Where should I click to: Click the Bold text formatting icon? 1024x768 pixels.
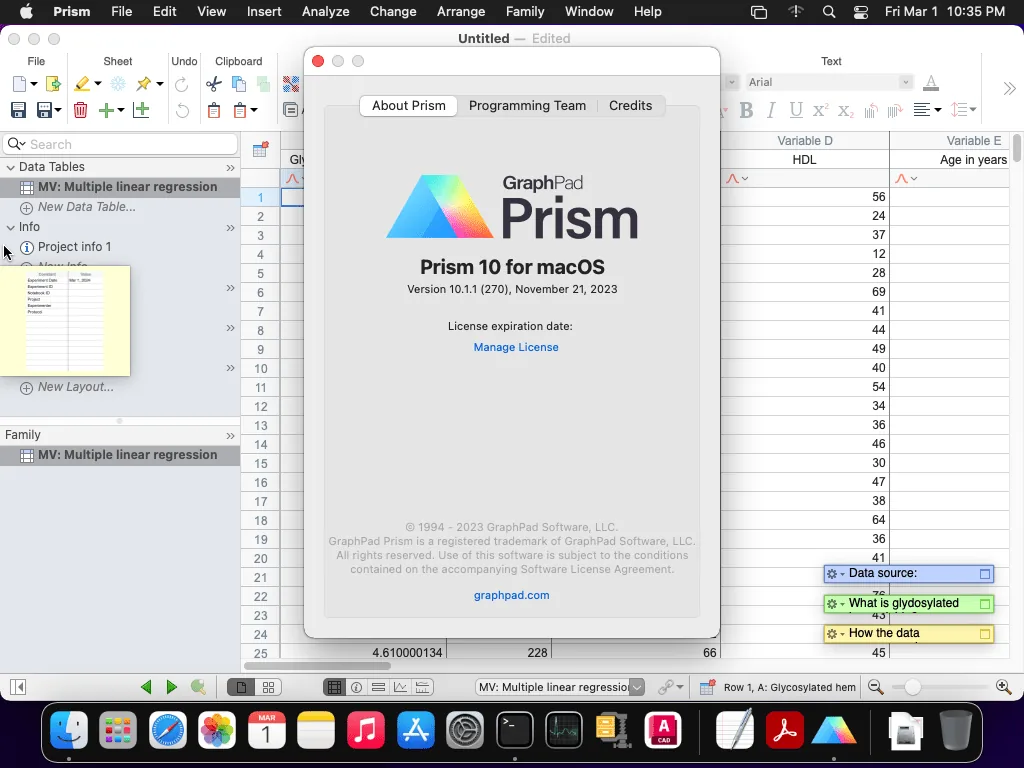[x=746, y=110]
